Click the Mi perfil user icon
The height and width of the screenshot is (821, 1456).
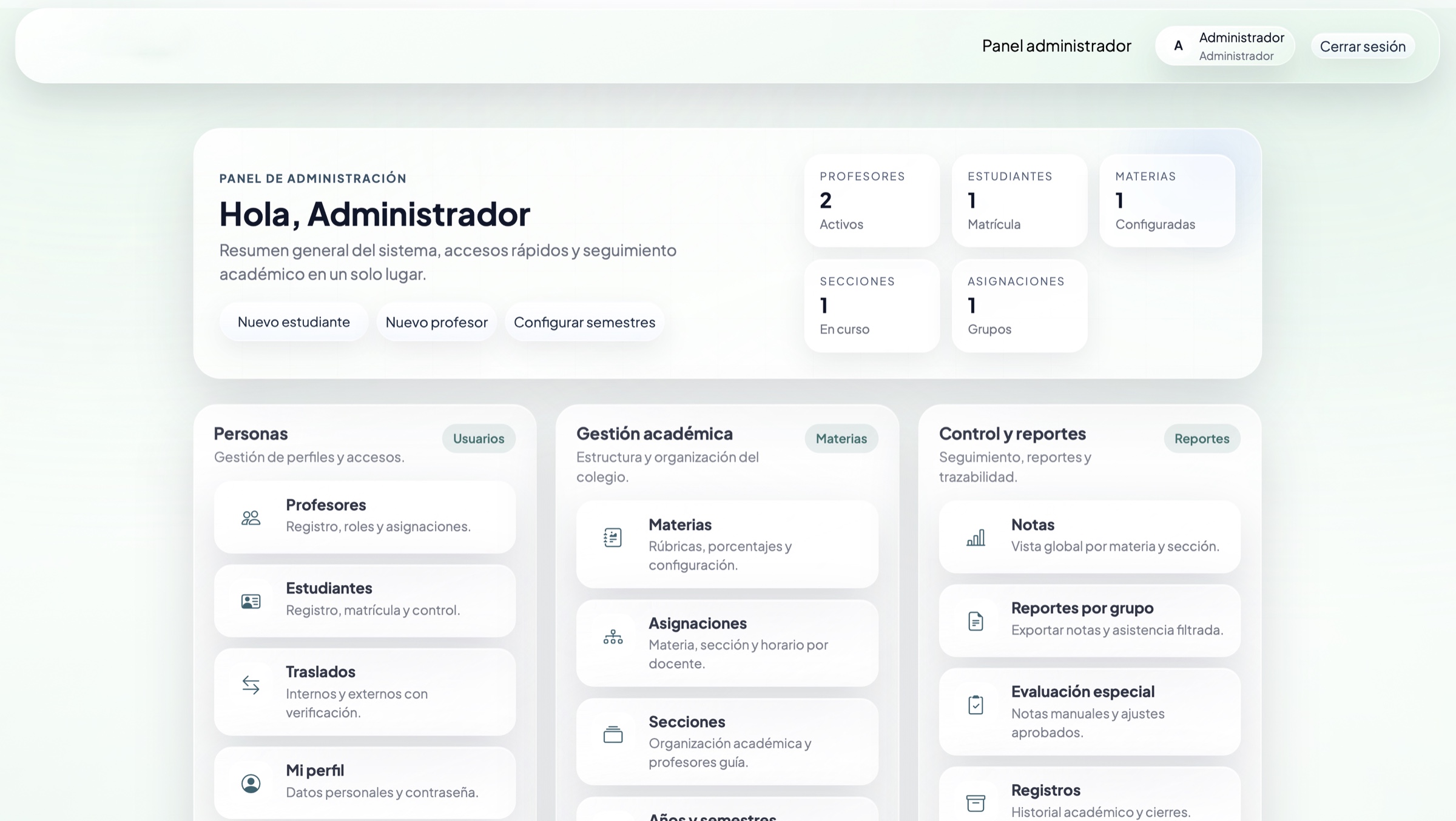click(250, 783)
